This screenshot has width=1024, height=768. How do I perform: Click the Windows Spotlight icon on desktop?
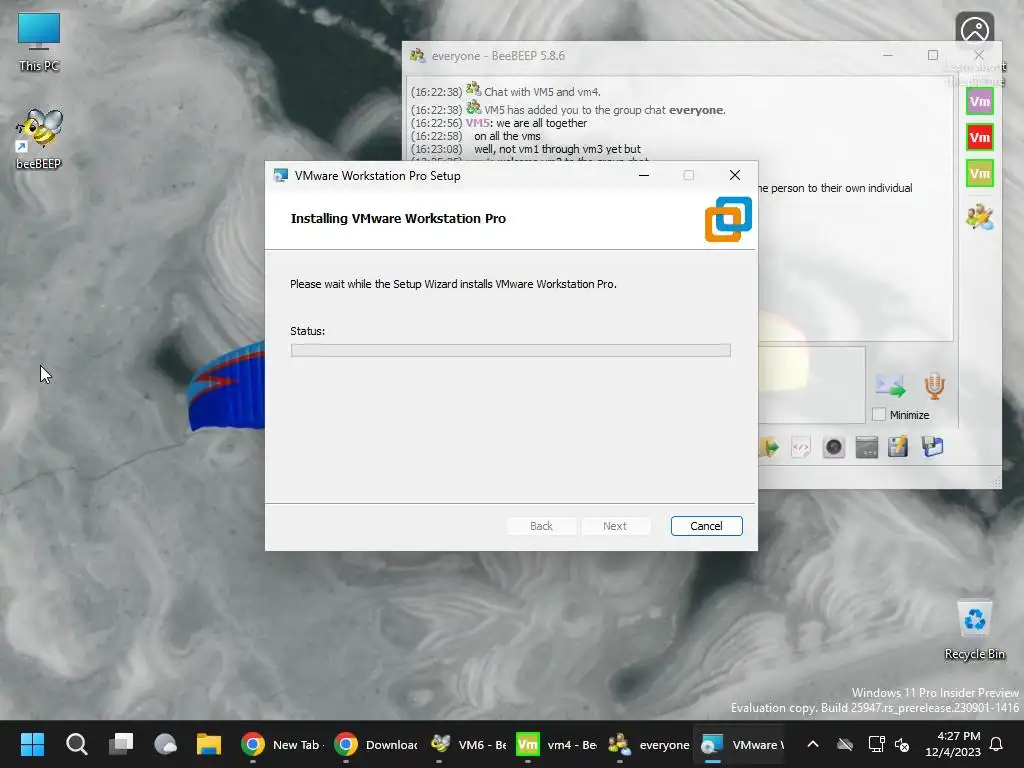pyautogui.click(x=974, y=30)
